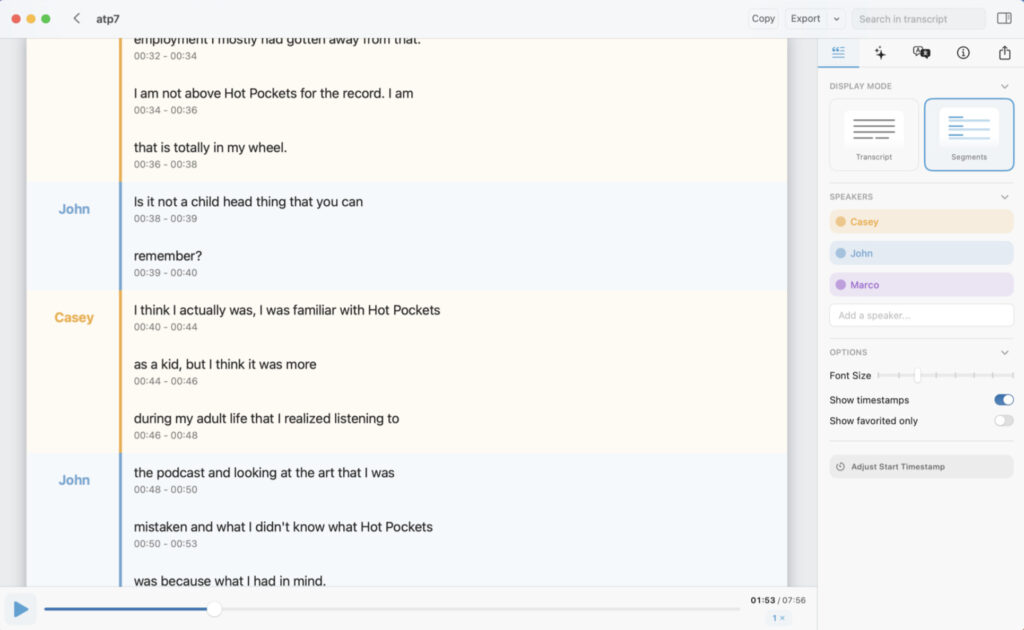1024x630 pixels.
Task: Click segment 'was because what I had in mind.'
Action: tap(229, 580)
